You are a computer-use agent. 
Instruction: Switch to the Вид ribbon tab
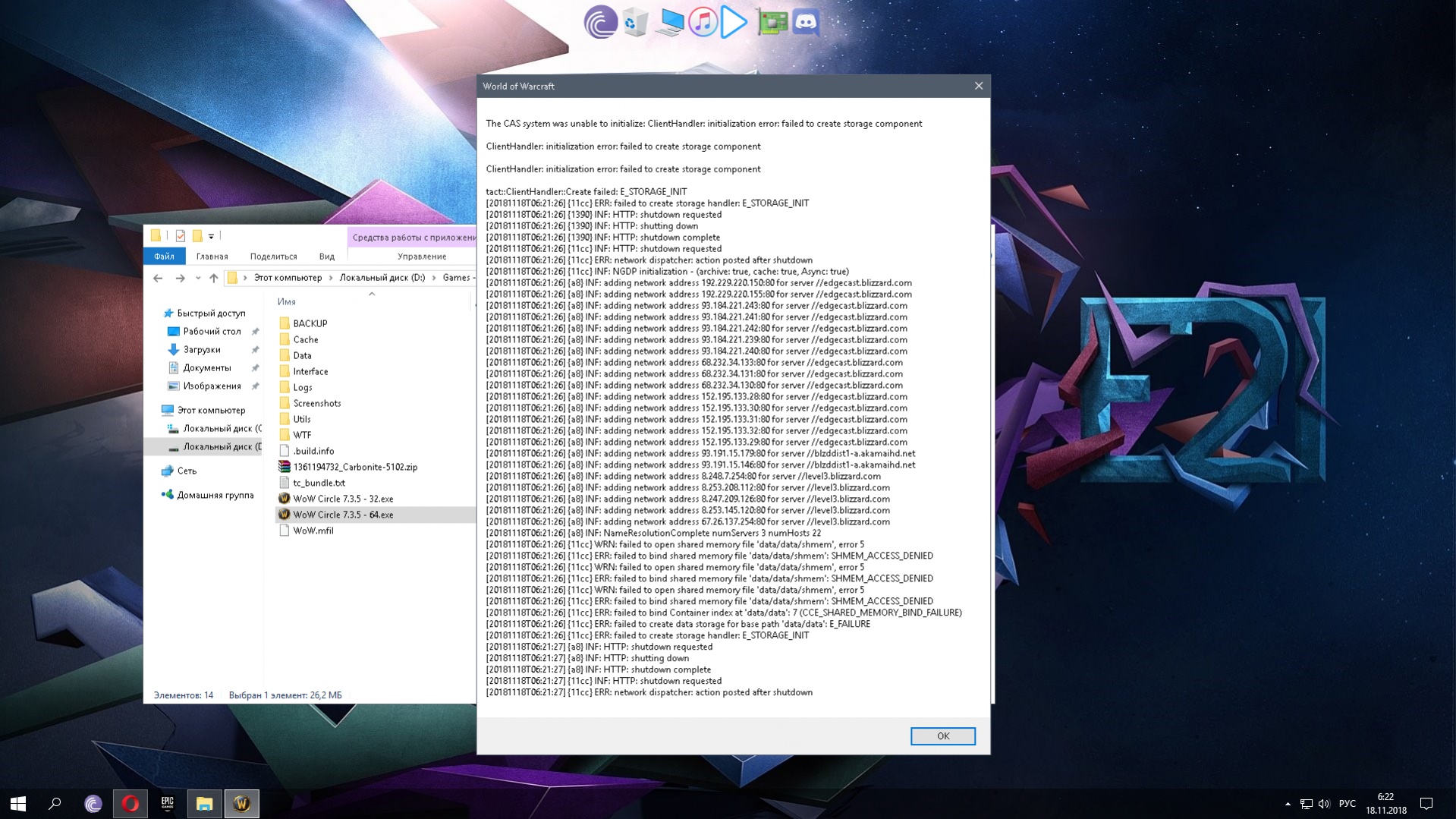[326, 257]
